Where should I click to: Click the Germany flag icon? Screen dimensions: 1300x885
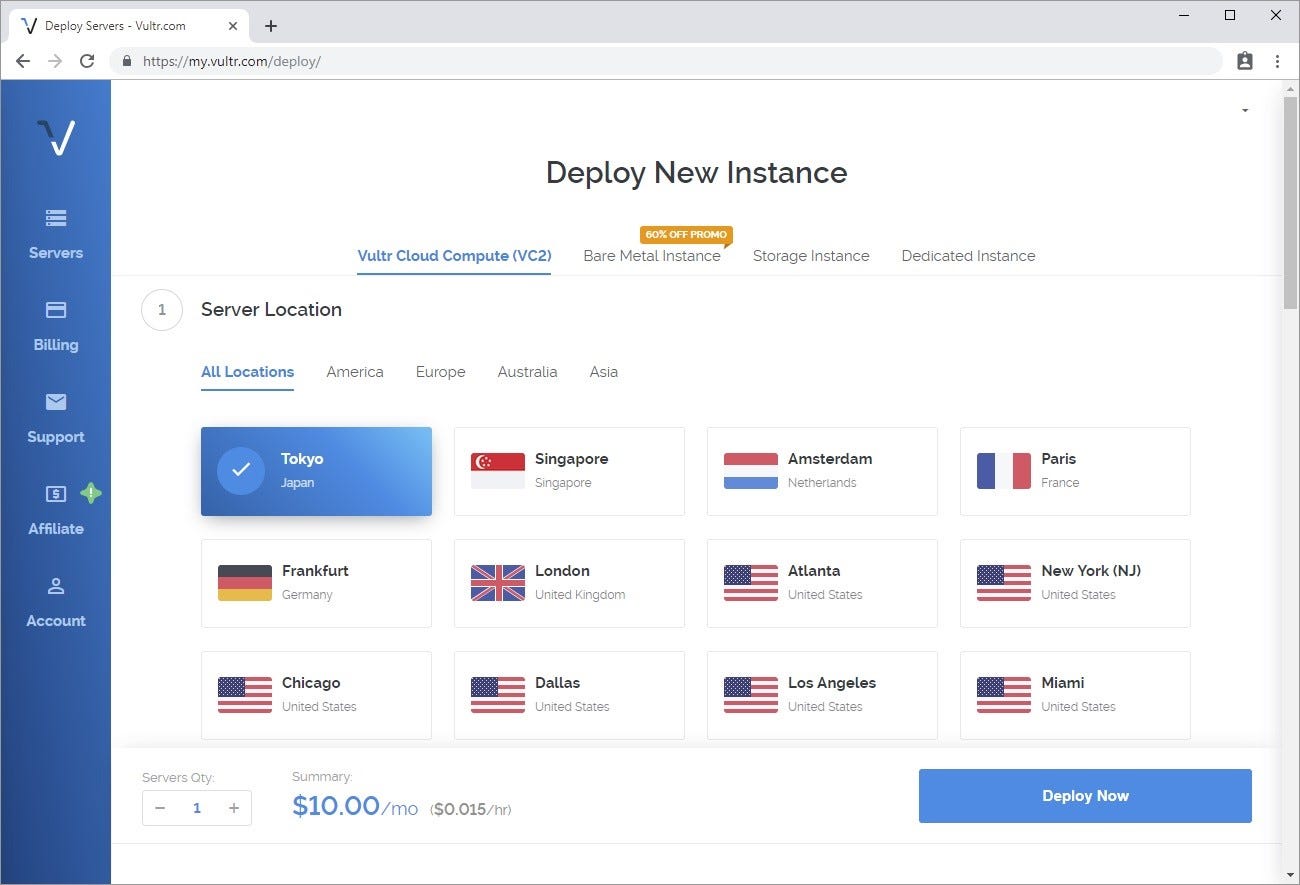[x=245, y=583]
